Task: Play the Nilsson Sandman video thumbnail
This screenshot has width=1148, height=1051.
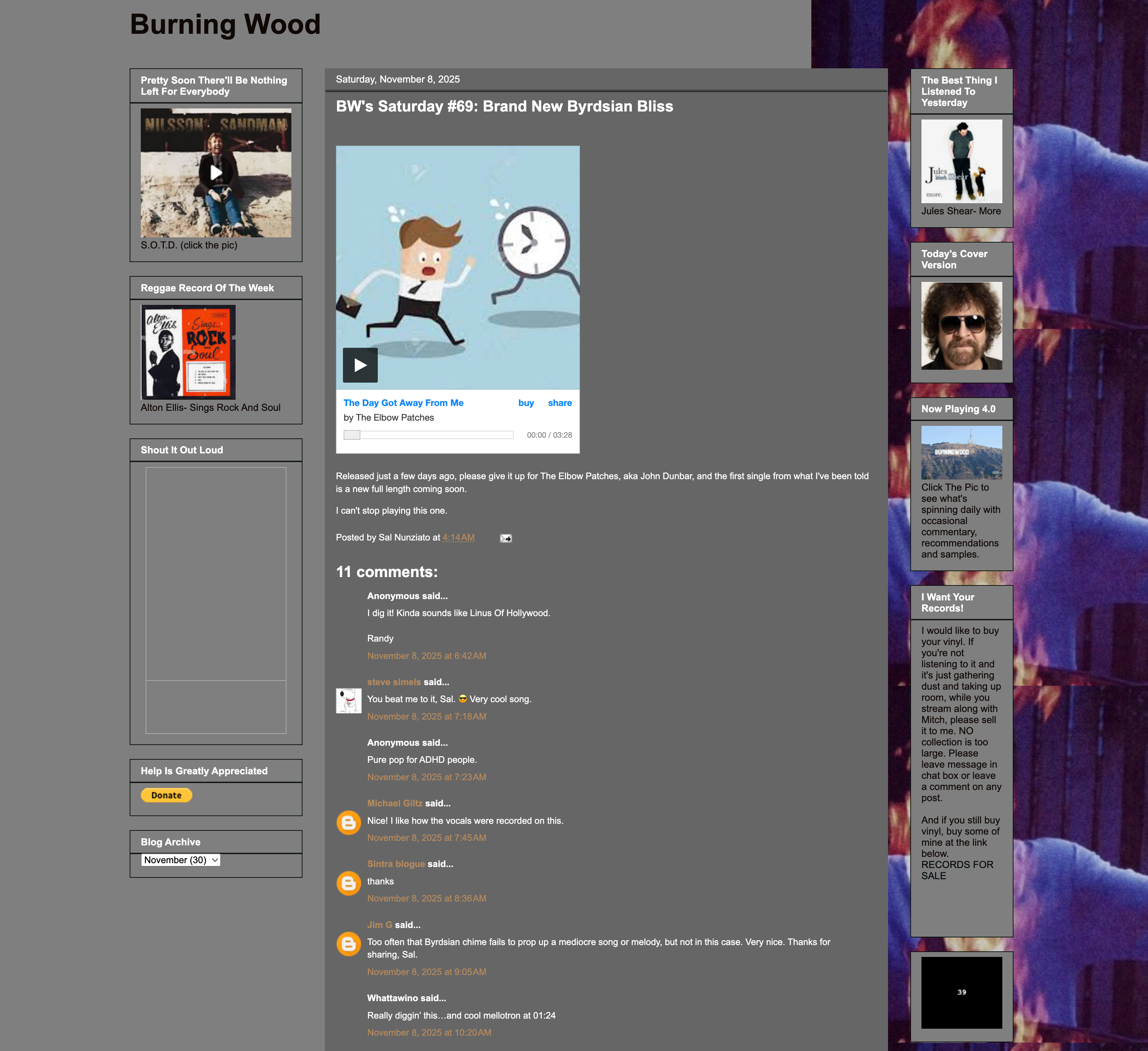Action: pyautogui.click(x=216, y=172)
